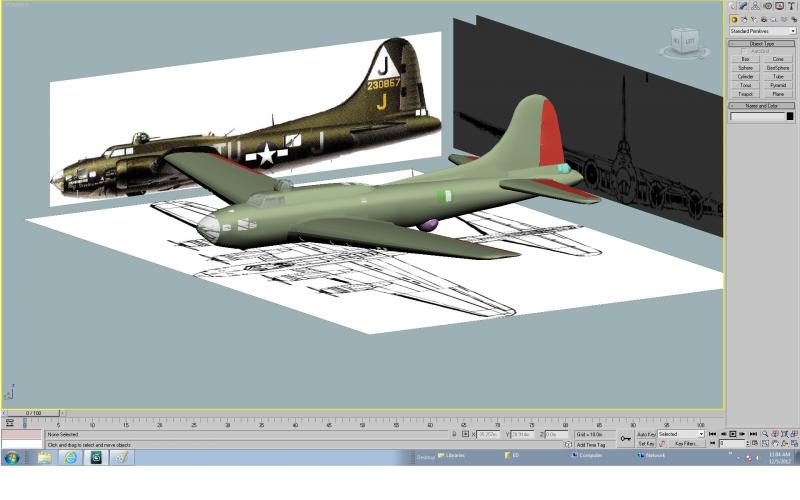Step to the next frame
The width and height of the screenshot is (800, 500).
[742, 434]
